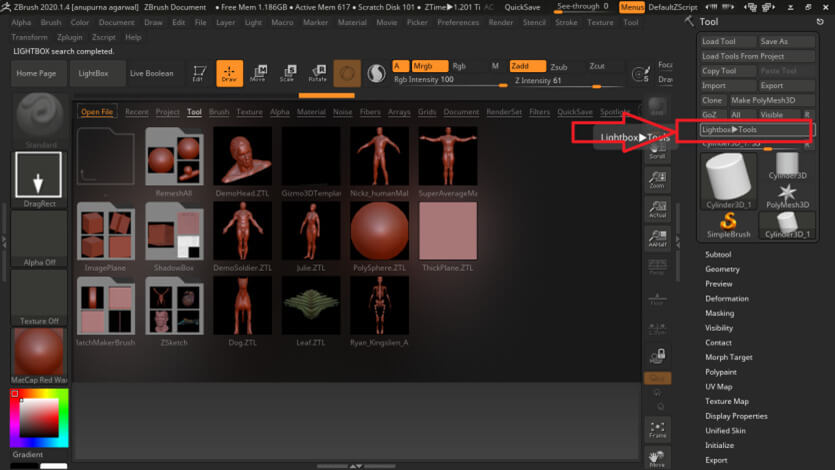Click the Zoom canvas icon
The height and width of the screenshot is (470, 835).
tap(657, 180)
